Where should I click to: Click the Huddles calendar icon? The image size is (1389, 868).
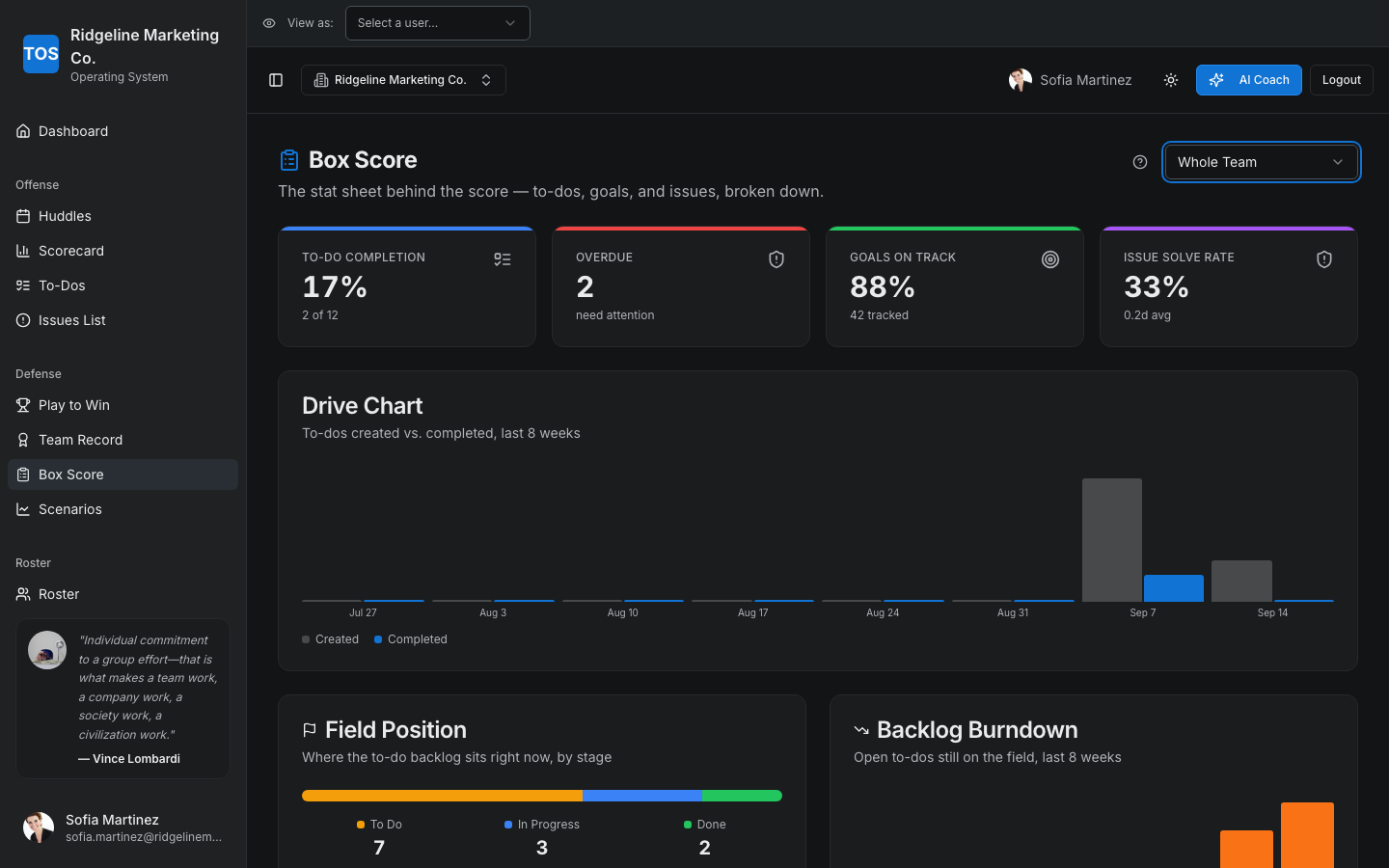pyautogui.click(x=23, y=216)
